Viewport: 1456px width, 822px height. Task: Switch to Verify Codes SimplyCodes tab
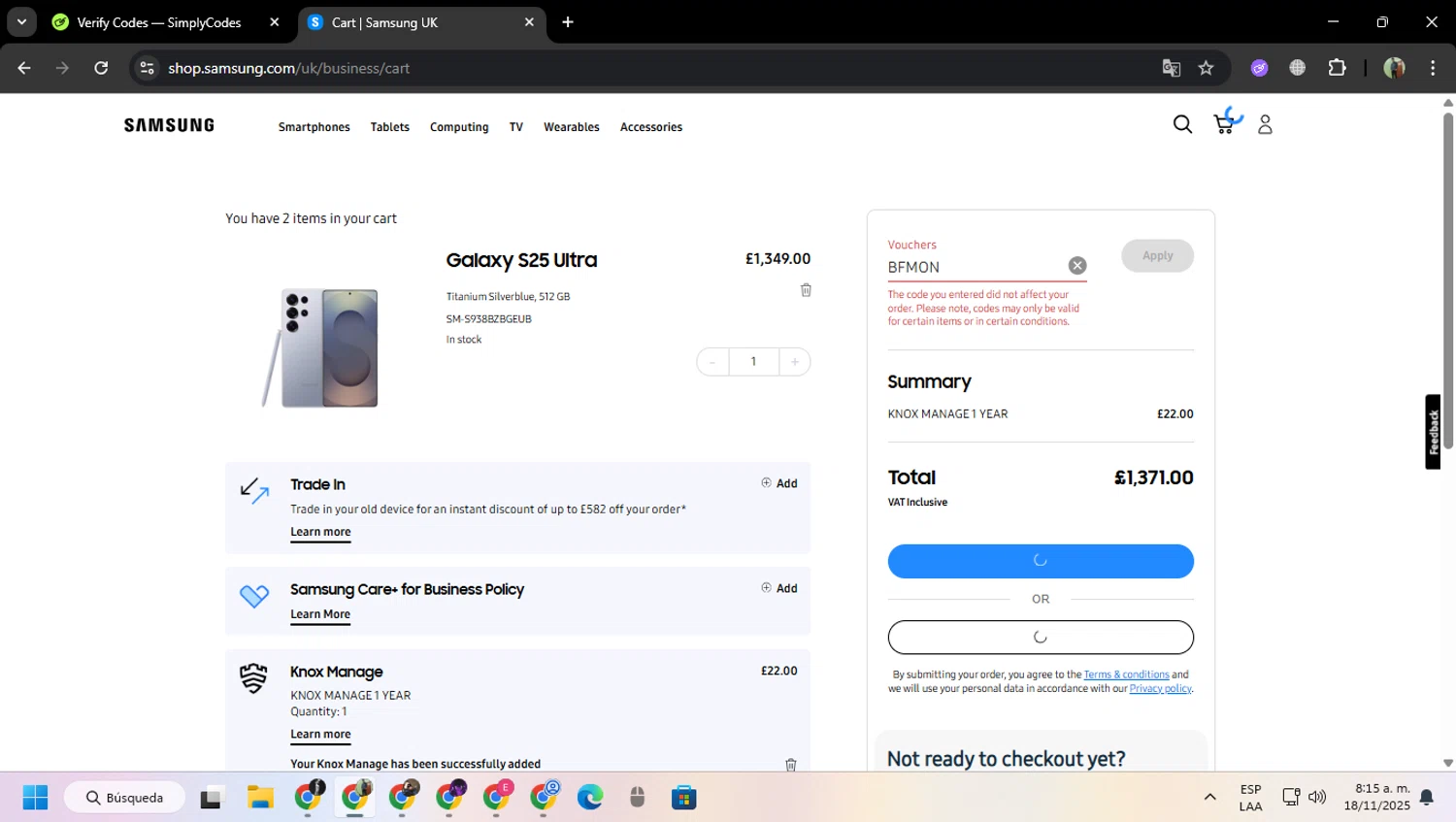pos(160,22)
